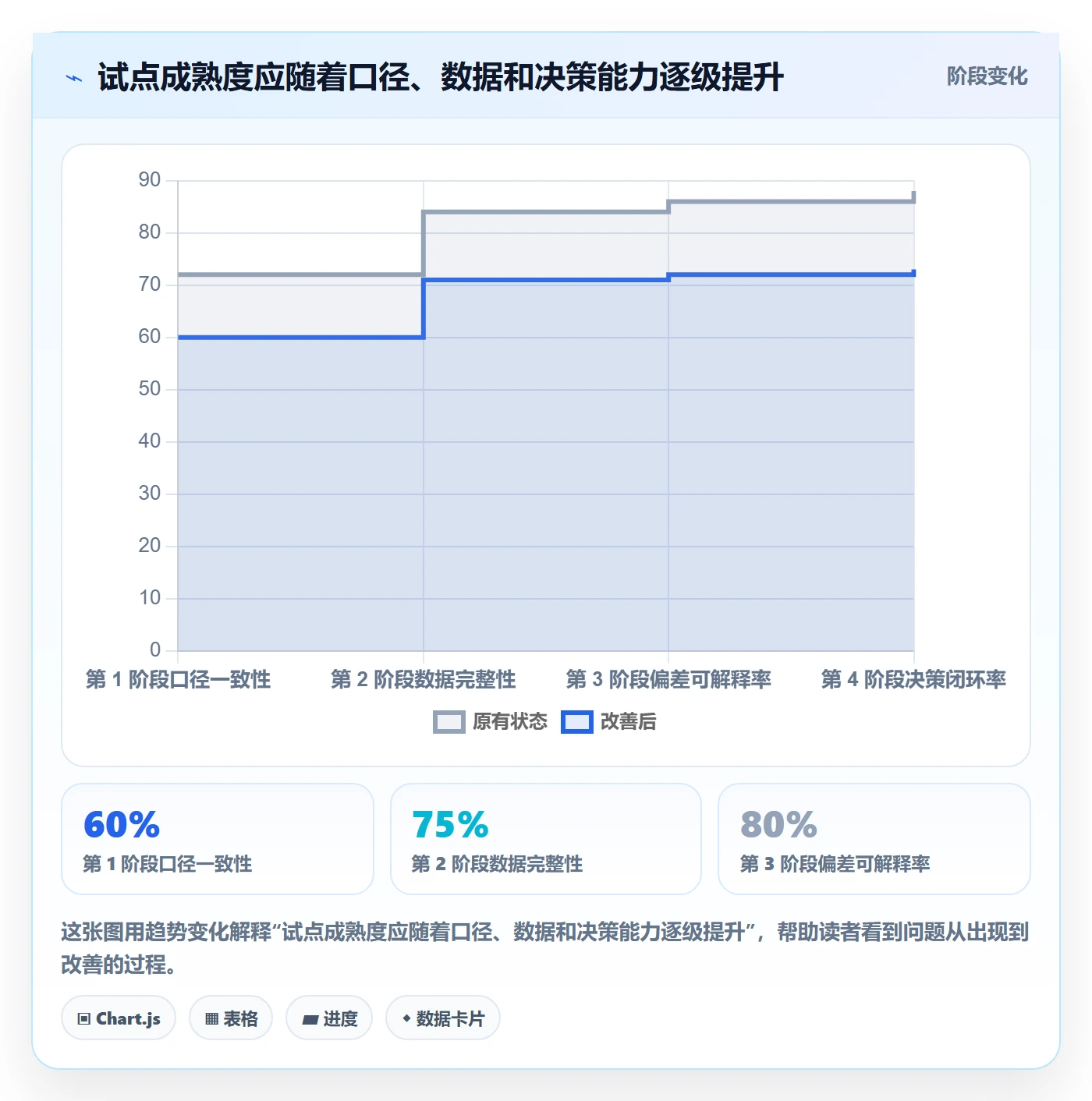The width and height of the screenshot is (1092, 1101).
Task: Click the 60% data card value
Action: pos(122,824)
